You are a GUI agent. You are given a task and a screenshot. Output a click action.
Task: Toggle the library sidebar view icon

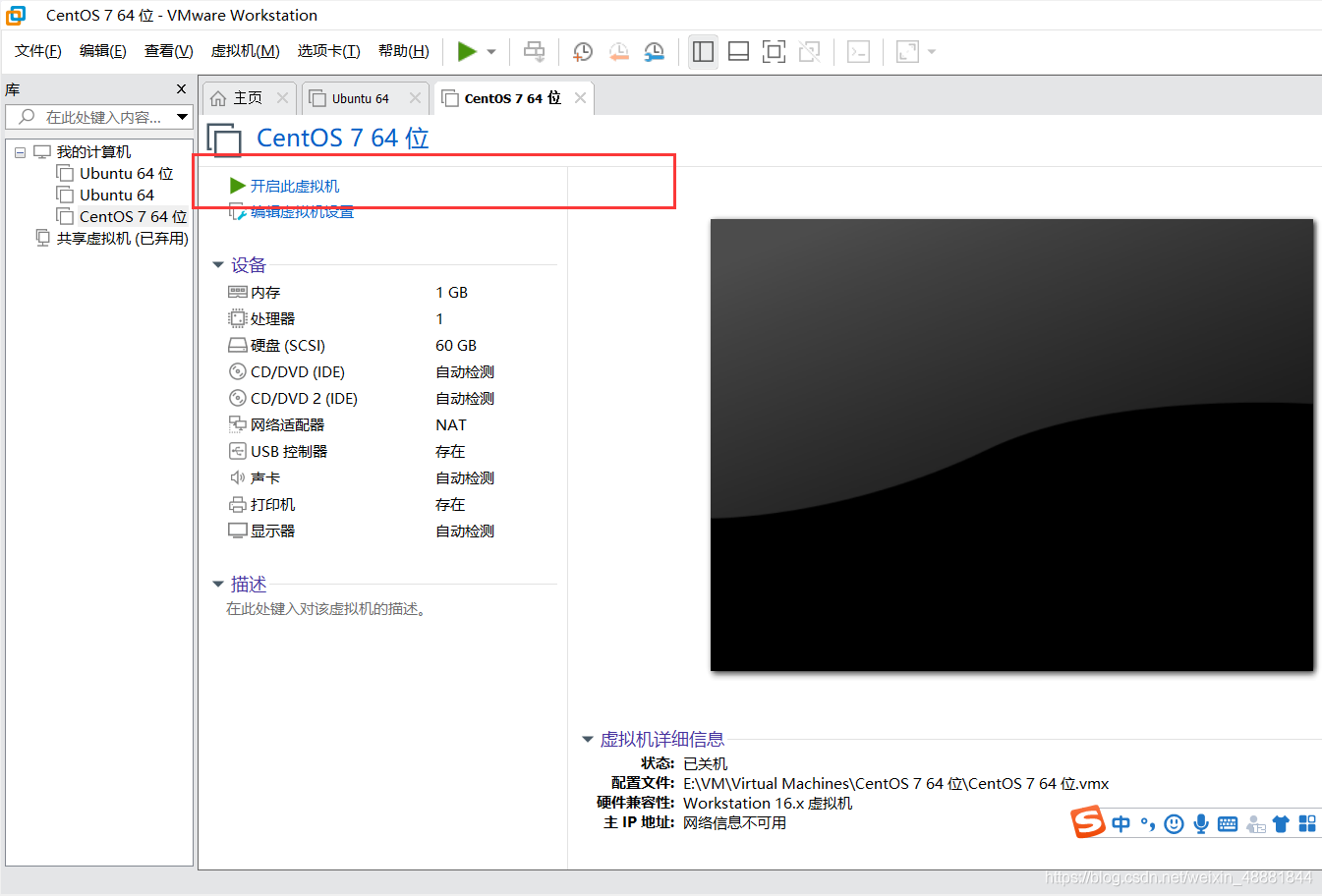pos(703,51)
